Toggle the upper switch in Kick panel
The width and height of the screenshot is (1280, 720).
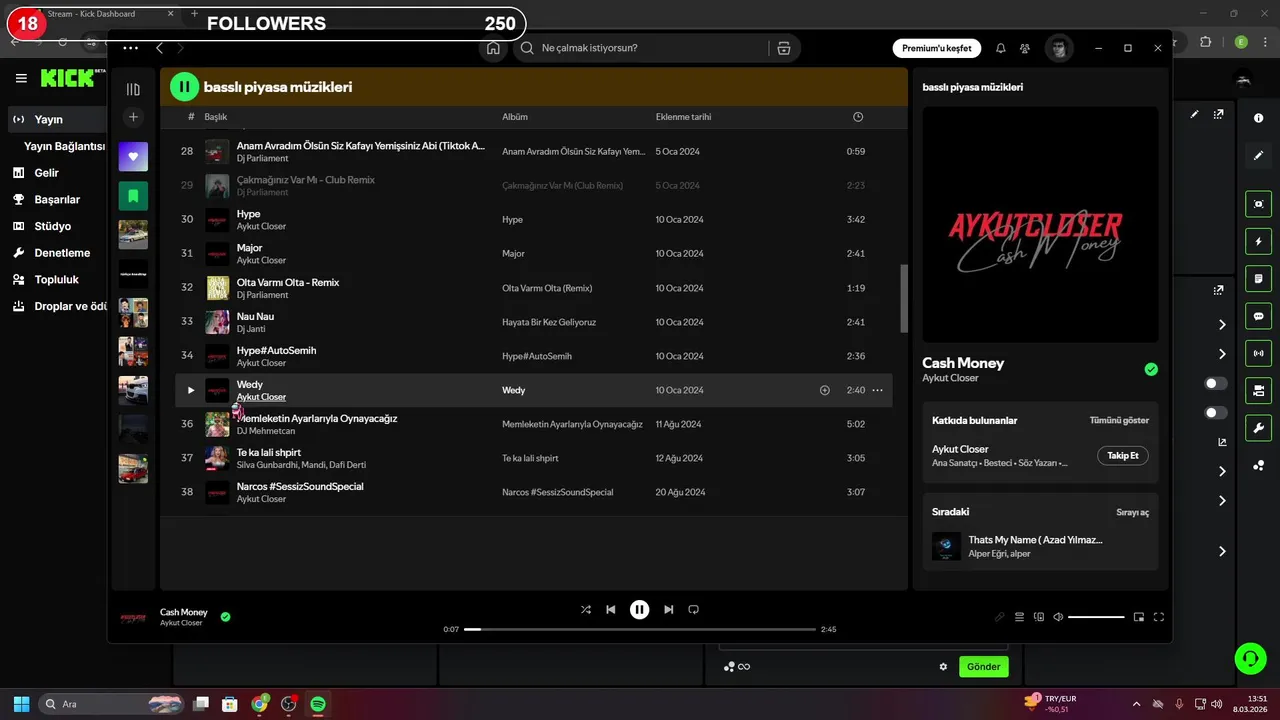tap(1216, 383)
